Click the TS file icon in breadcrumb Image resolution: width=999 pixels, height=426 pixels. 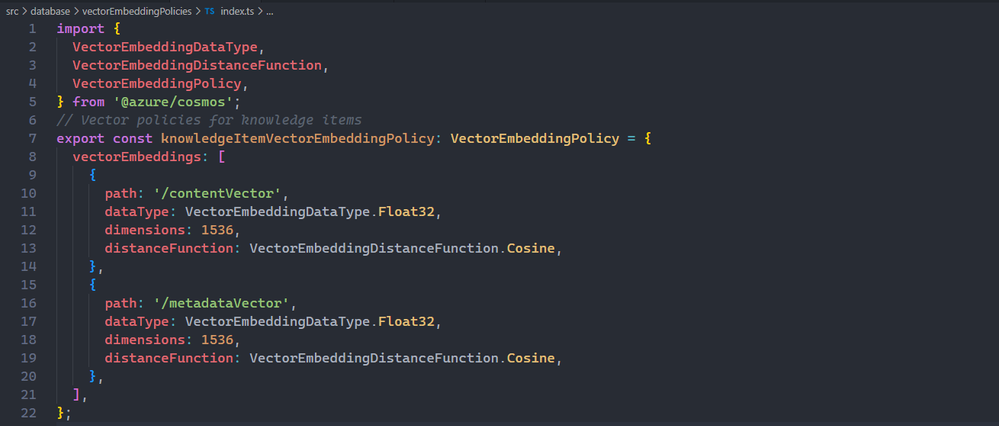pos(210,11)
